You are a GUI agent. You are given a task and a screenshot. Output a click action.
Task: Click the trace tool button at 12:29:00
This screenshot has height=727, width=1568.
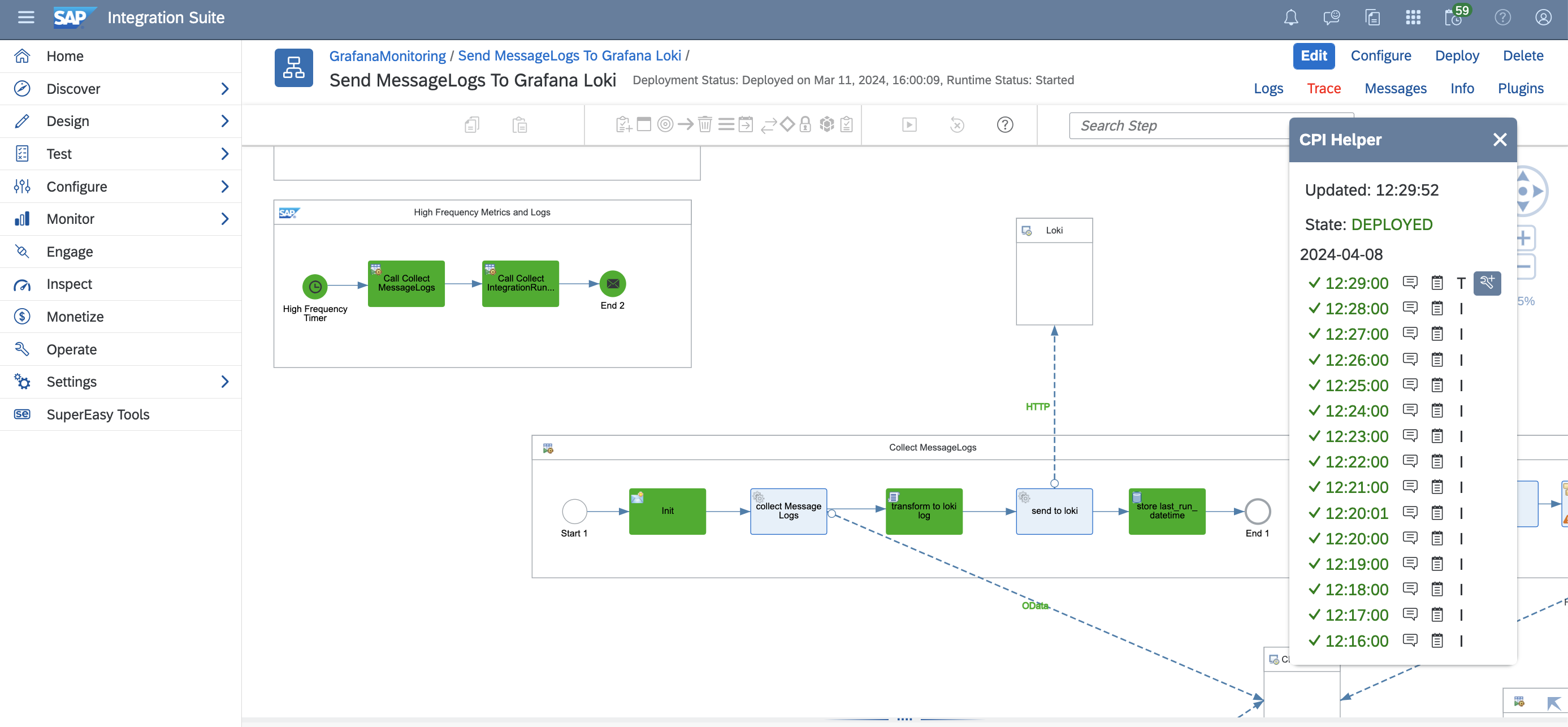(x=1487, y=283)
